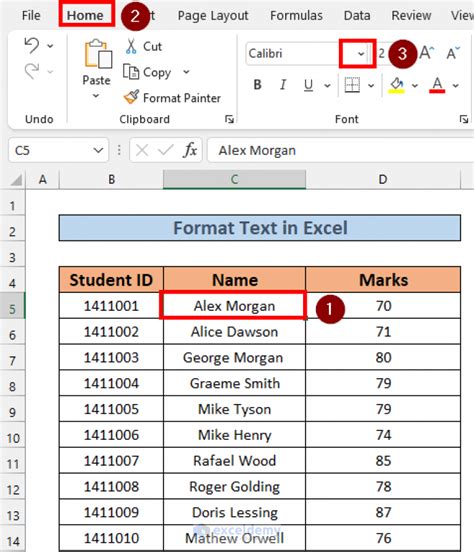Expand the Borders options arrow
474x552 pixels.
(x=371, y=85)
